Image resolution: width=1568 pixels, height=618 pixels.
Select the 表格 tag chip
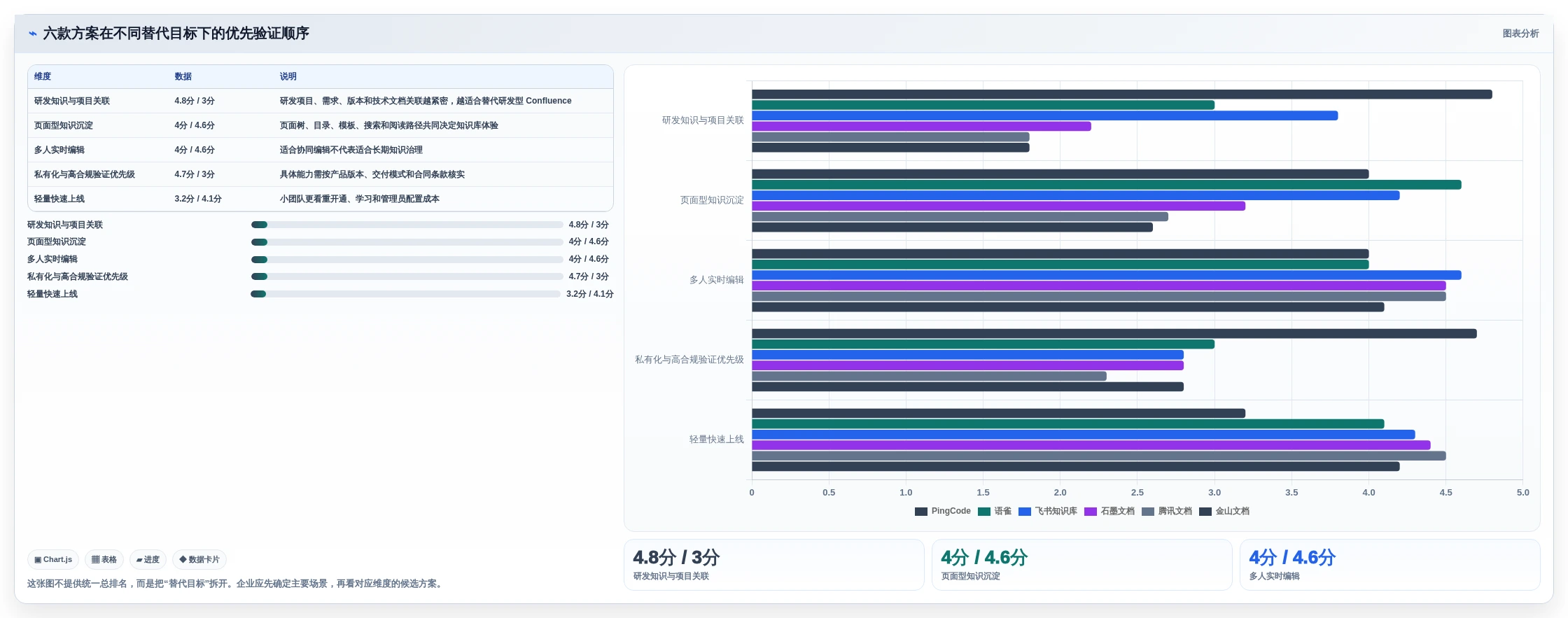[x=104, y=559]
